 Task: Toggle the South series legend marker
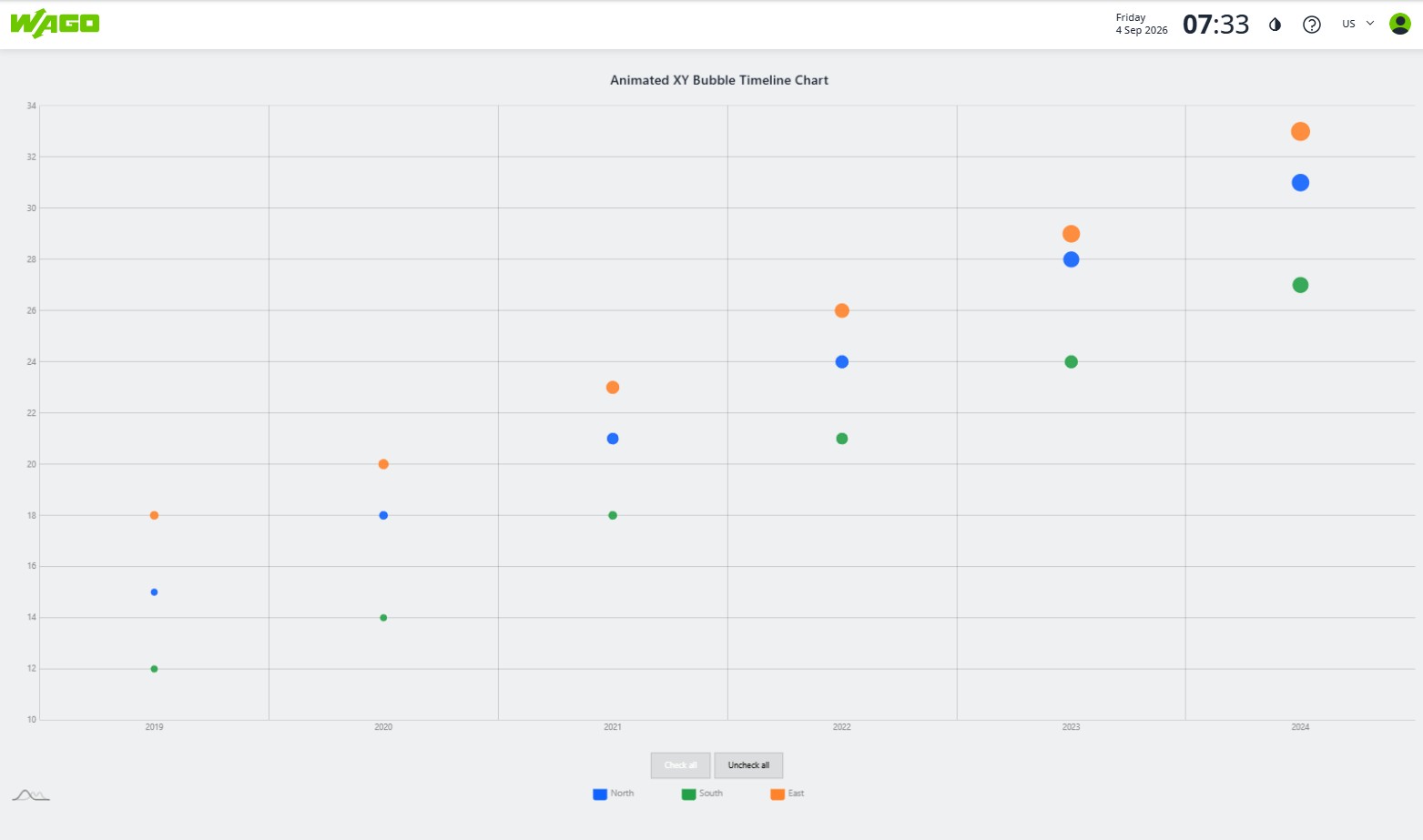688,794
